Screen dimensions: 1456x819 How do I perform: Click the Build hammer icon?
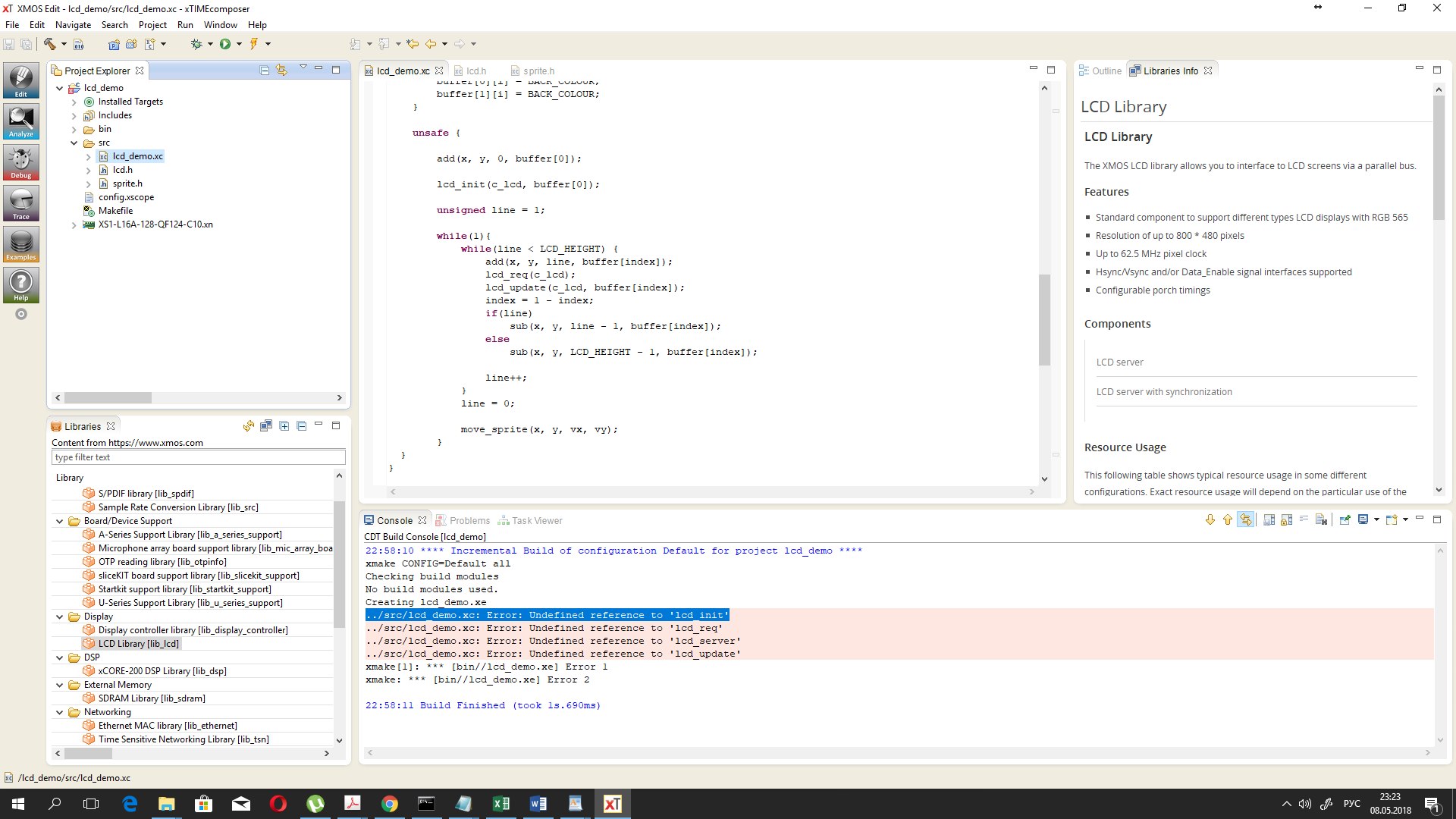pos(50,44)
